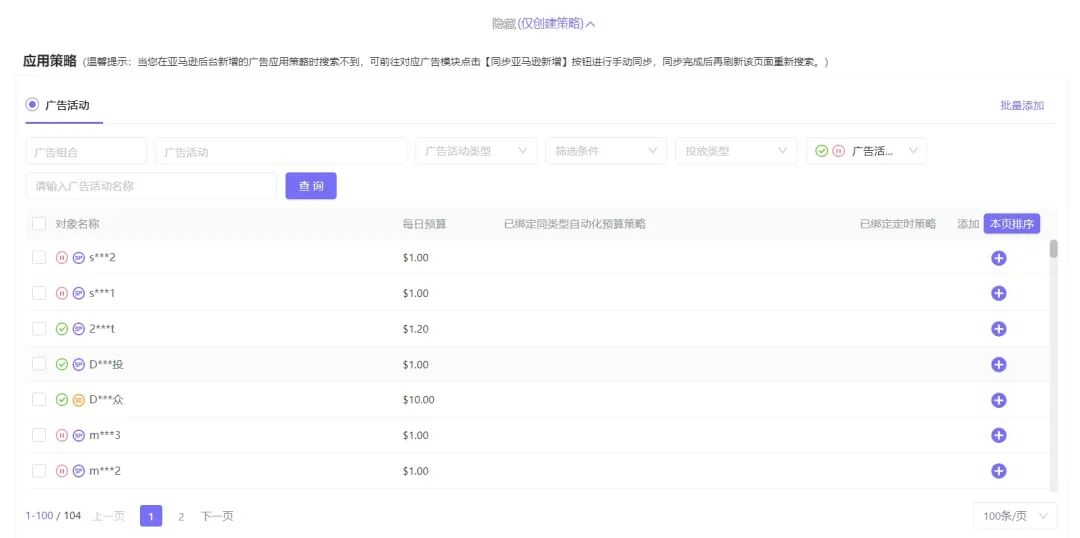Click the SP type badge of s***2
The width and height of the screenshot is (1080, 538).
pos(79,258)
